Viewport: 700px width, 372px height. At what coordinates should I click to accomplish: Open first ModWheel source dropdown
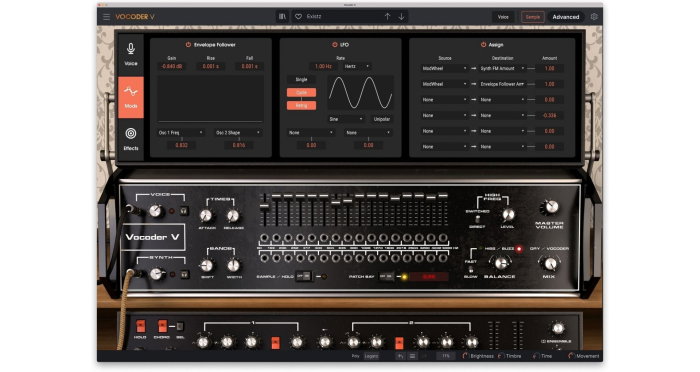coord(444,68)
